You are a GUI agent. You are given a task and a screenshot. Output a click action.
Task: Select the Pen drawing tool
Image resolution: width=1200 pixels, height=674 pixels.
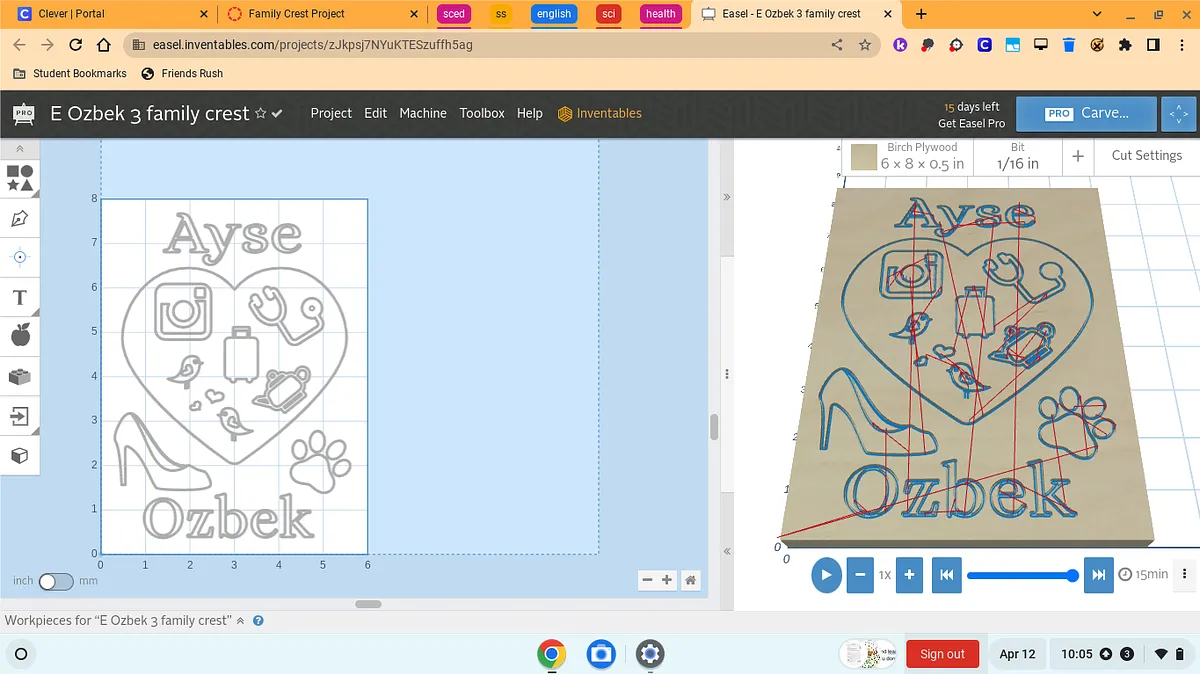coord(20,218)
